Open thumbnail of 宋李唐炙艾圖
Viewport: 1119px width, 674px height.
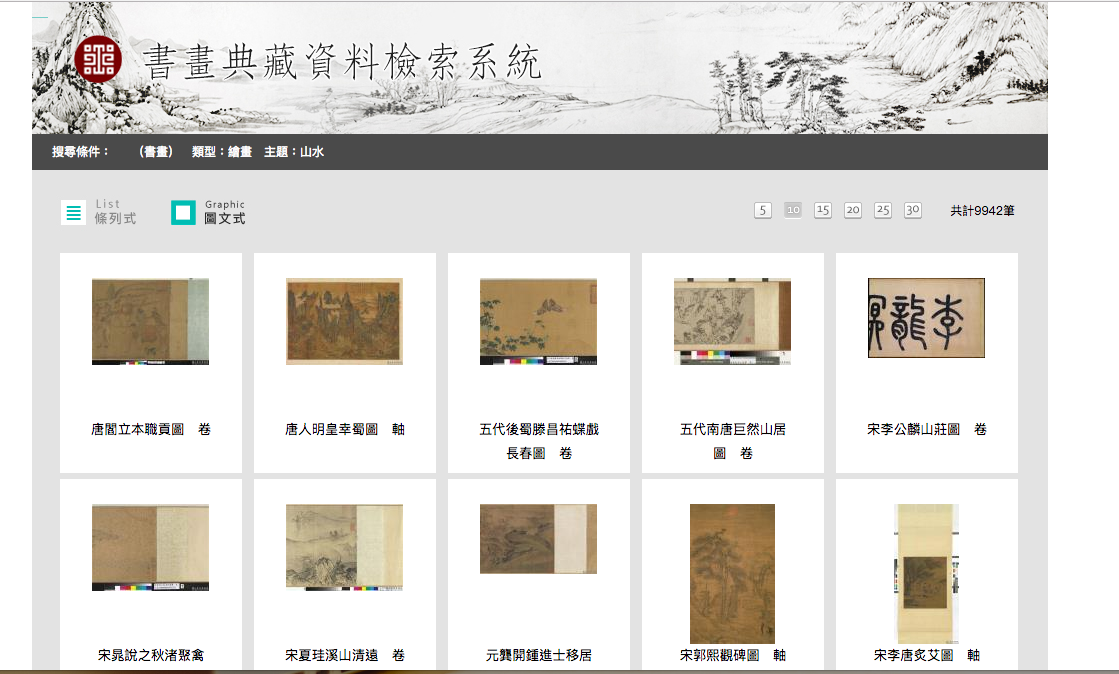(926, 574)
